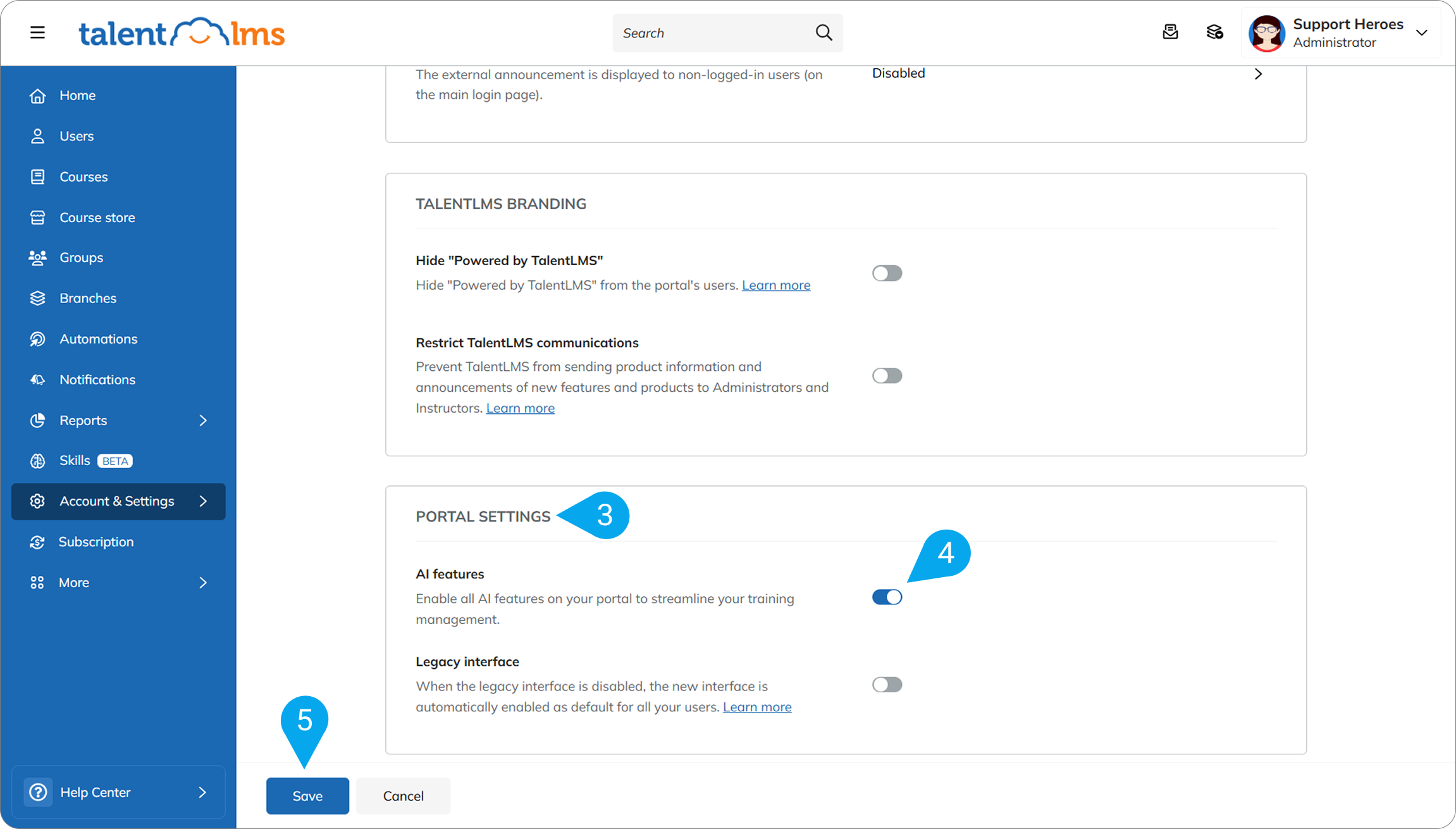Click the "Administrator" role text
1456x829 pixels.
[1335, 42]
